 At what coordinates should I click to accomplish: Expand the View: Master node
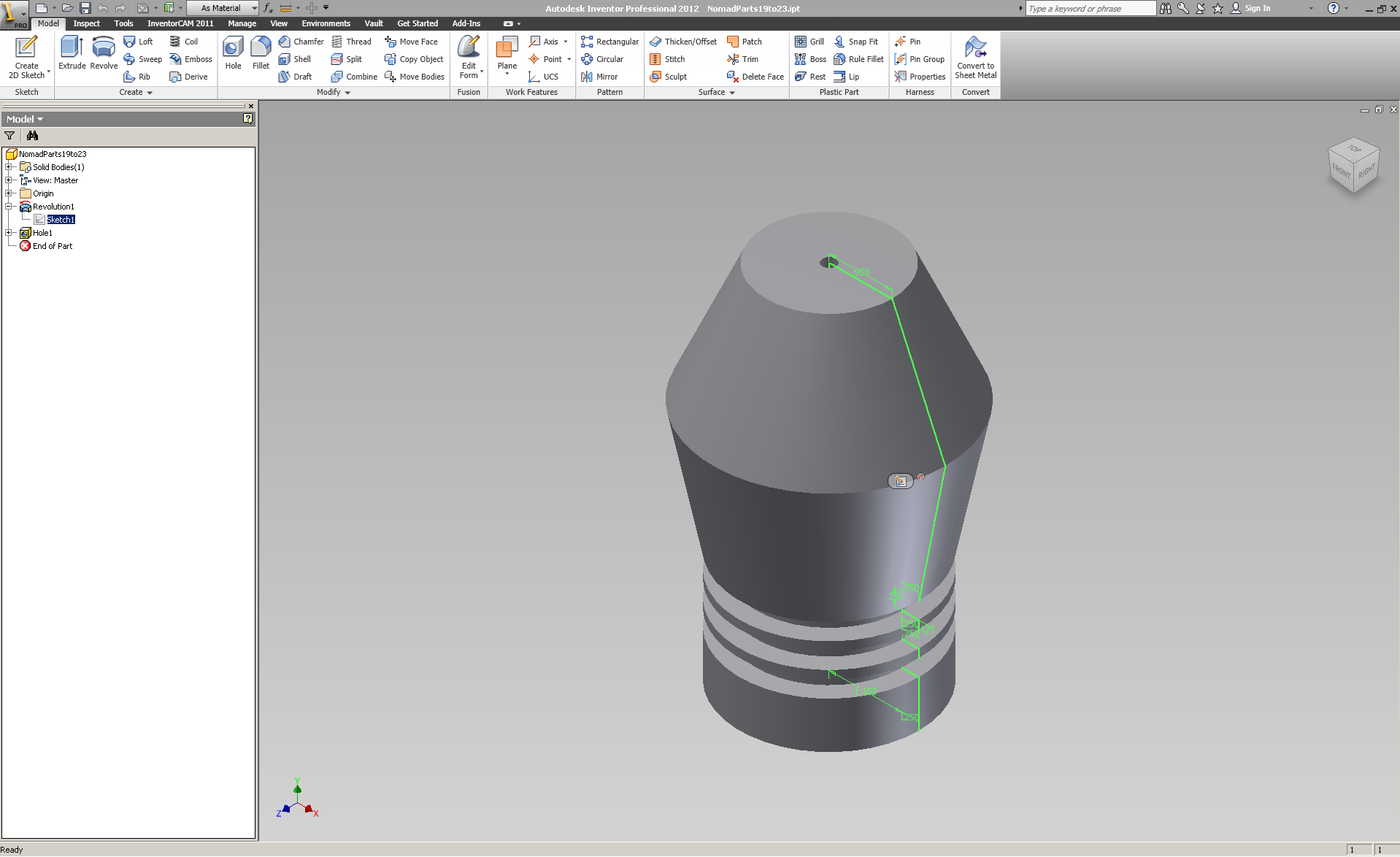click(9, 180)
